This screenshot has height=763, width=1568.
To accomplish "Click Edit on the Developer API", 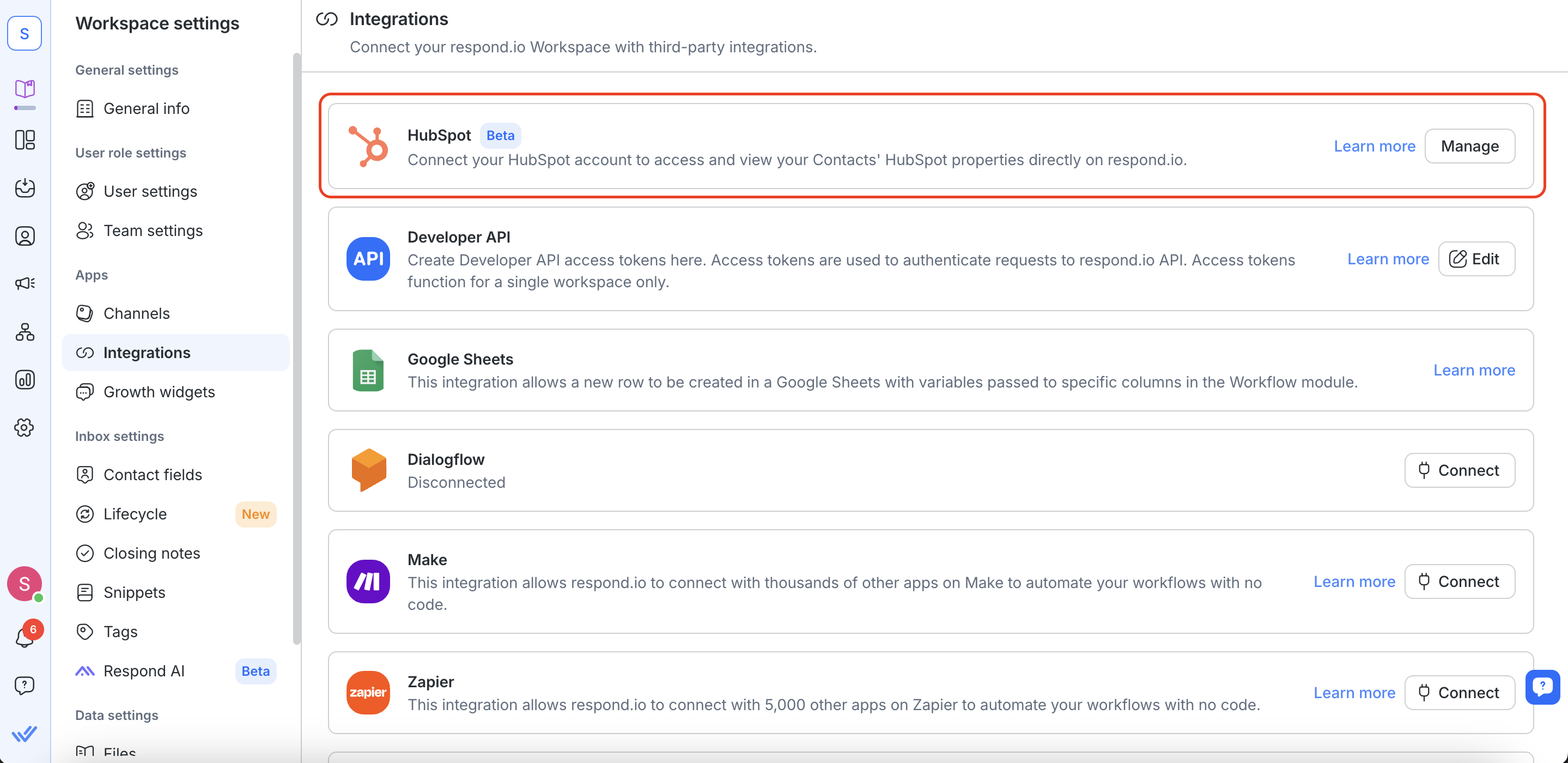I will [x=1476, y=258].
